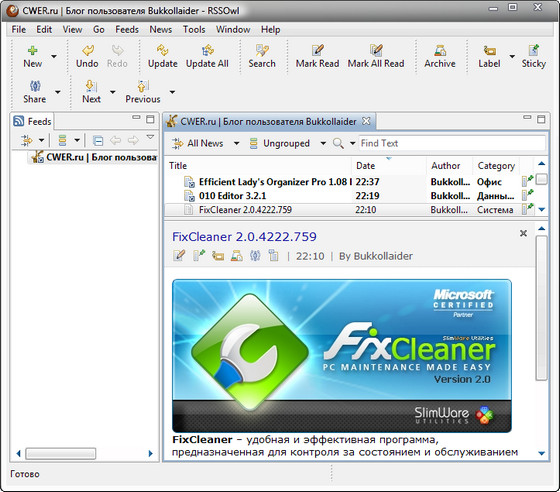Go to Previous news item

coord(143,92)
